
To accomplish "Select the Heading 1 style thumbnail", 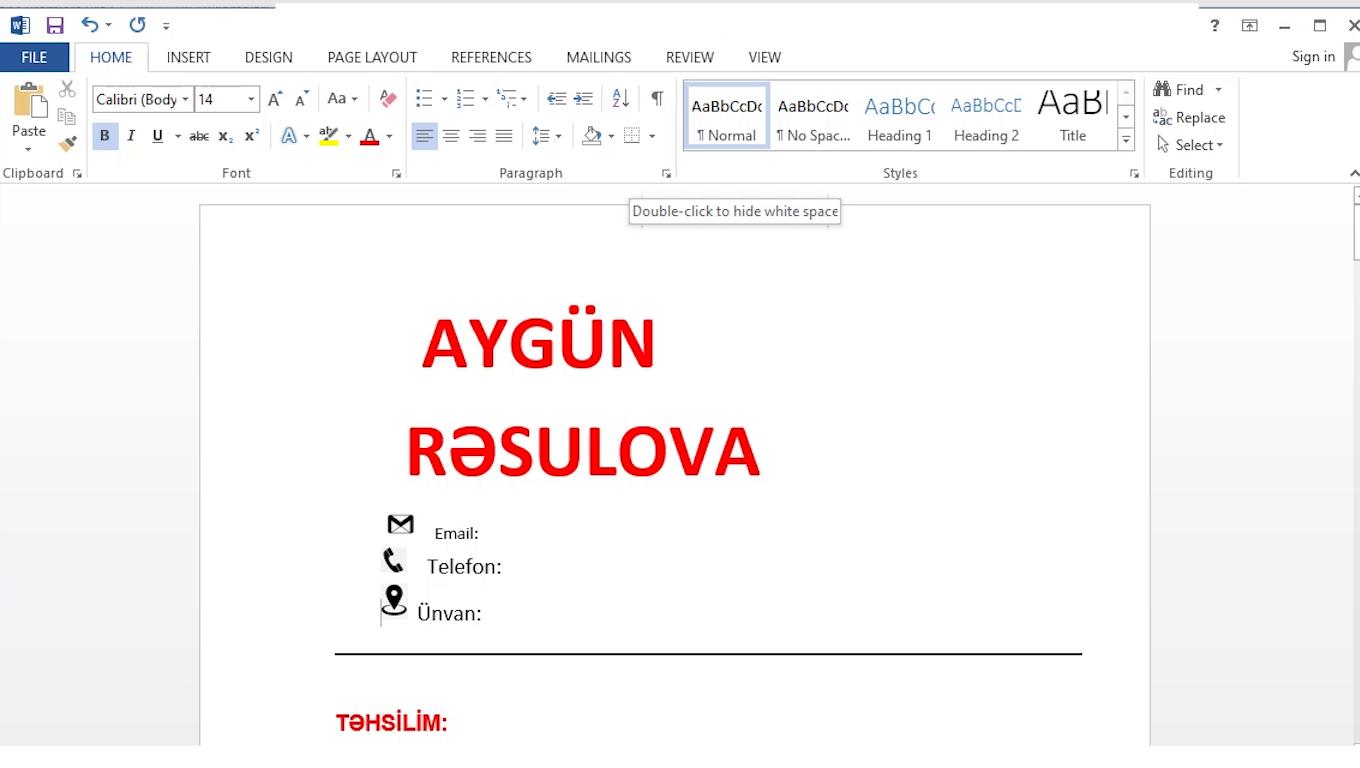I will (x=899, y=117).
